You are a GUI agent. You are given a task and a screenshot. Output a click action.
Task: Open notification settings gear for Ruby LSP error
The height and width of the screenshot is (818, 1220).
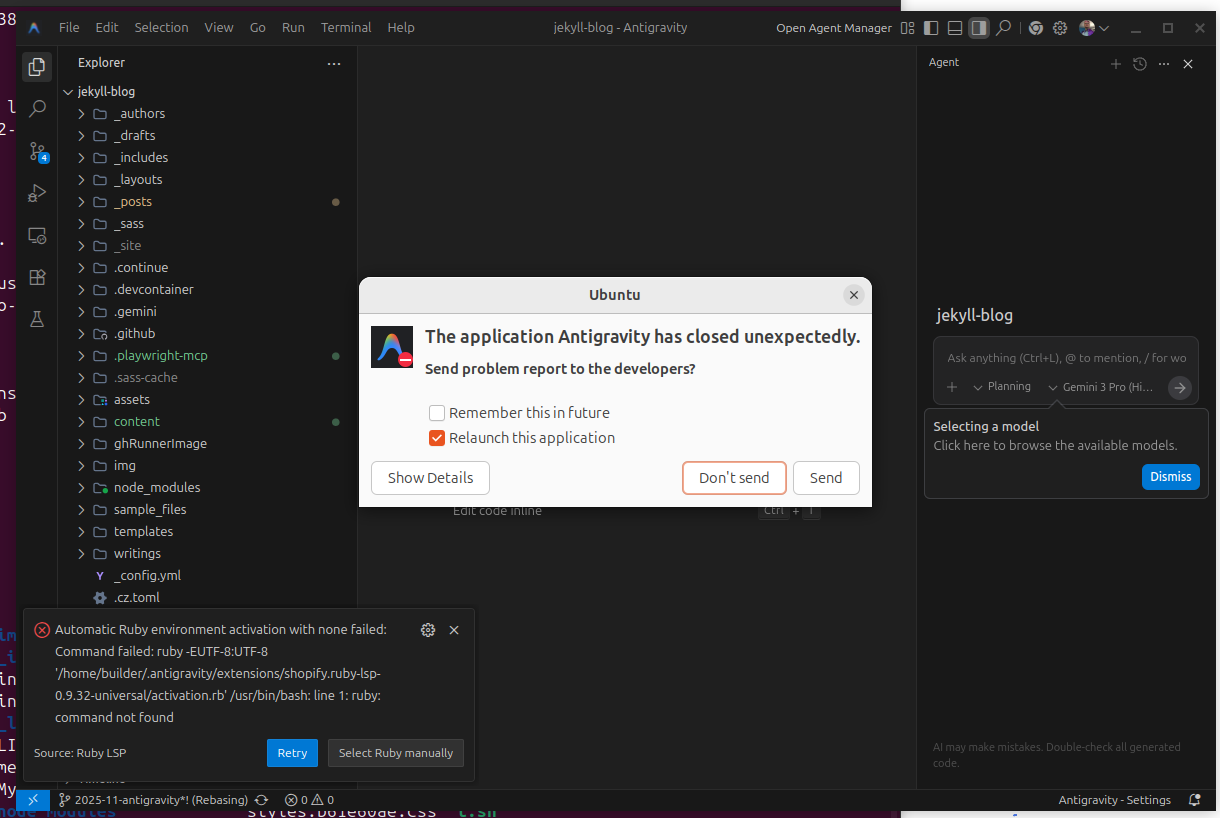point(428,630)
